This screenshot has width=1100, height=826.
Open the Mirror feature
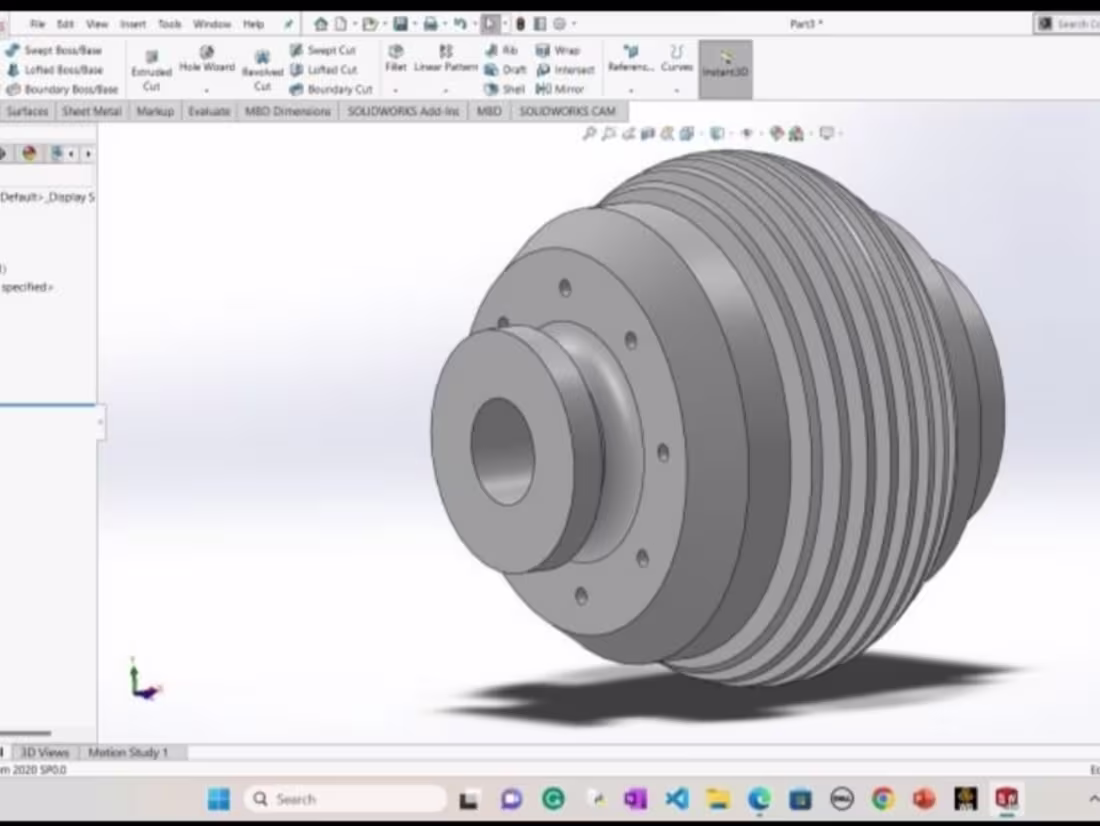click(x=556, y=88)
